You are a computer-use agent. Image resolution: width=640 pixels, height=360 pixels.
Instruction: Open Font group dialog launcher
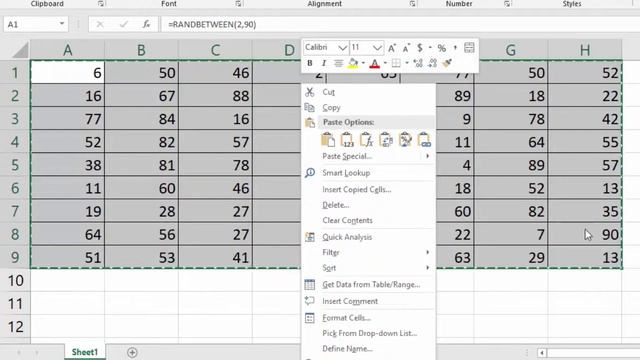(x=239, y=4)
